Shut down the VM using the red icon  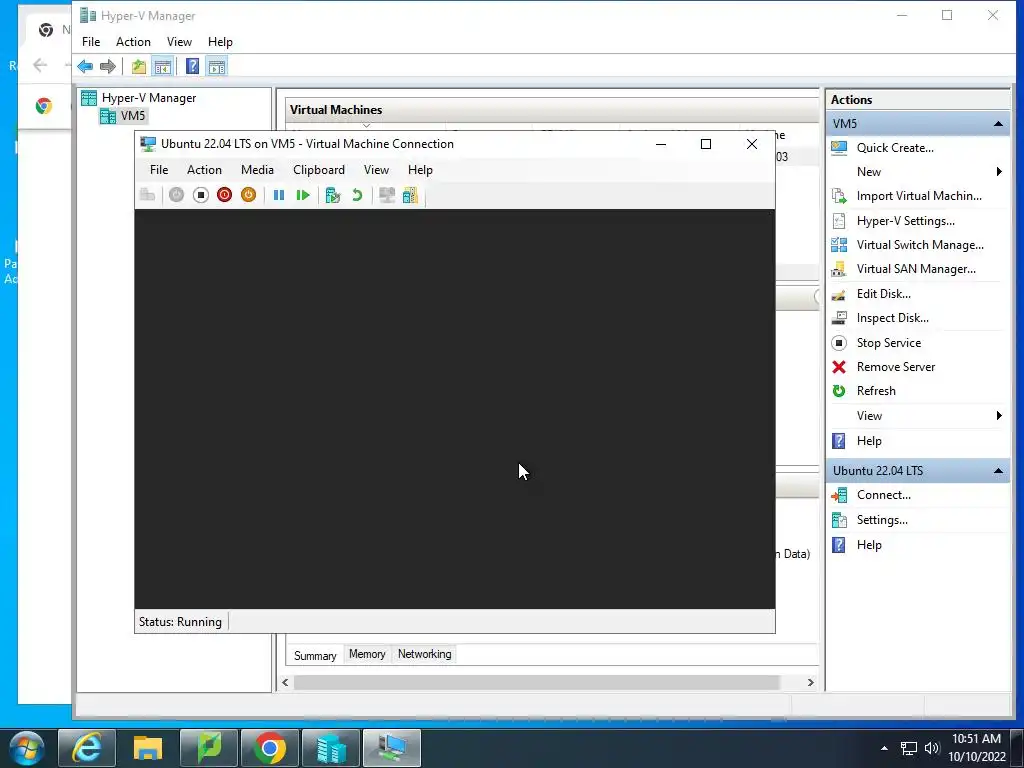[225, 195]
